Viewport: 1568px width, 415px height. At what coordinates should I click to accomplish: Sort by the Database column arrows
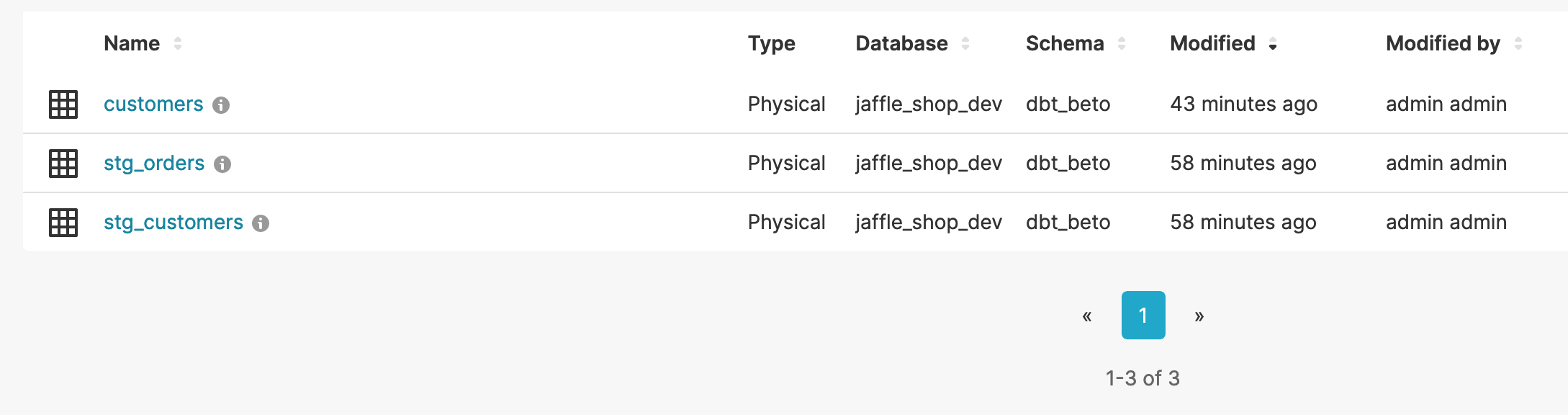click(x=965, y=44)
